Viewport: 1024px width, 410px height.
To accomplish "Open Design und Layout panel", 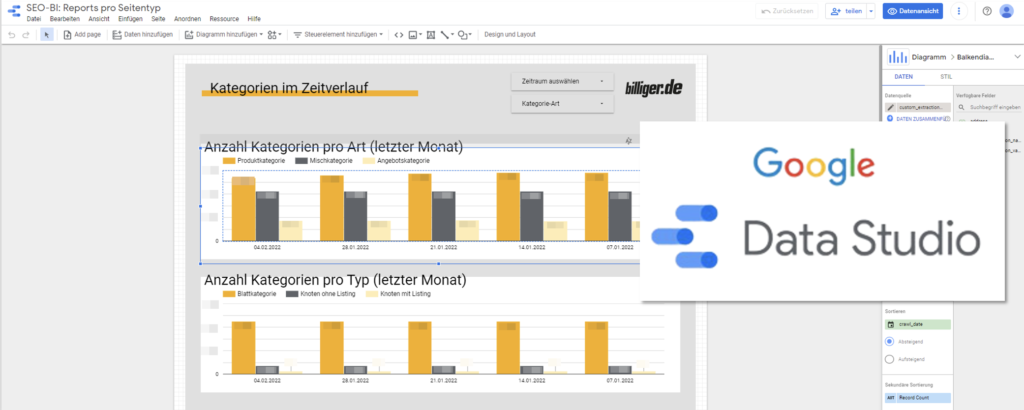I will coord(510,35).
